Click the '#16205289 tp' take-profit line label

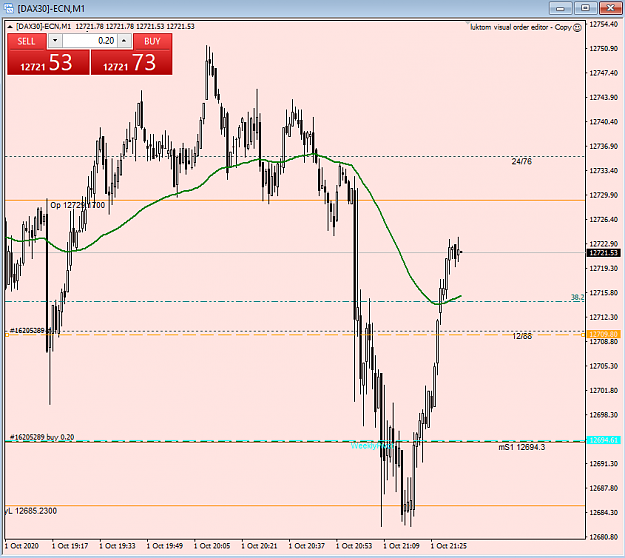(x=30, y=330)
